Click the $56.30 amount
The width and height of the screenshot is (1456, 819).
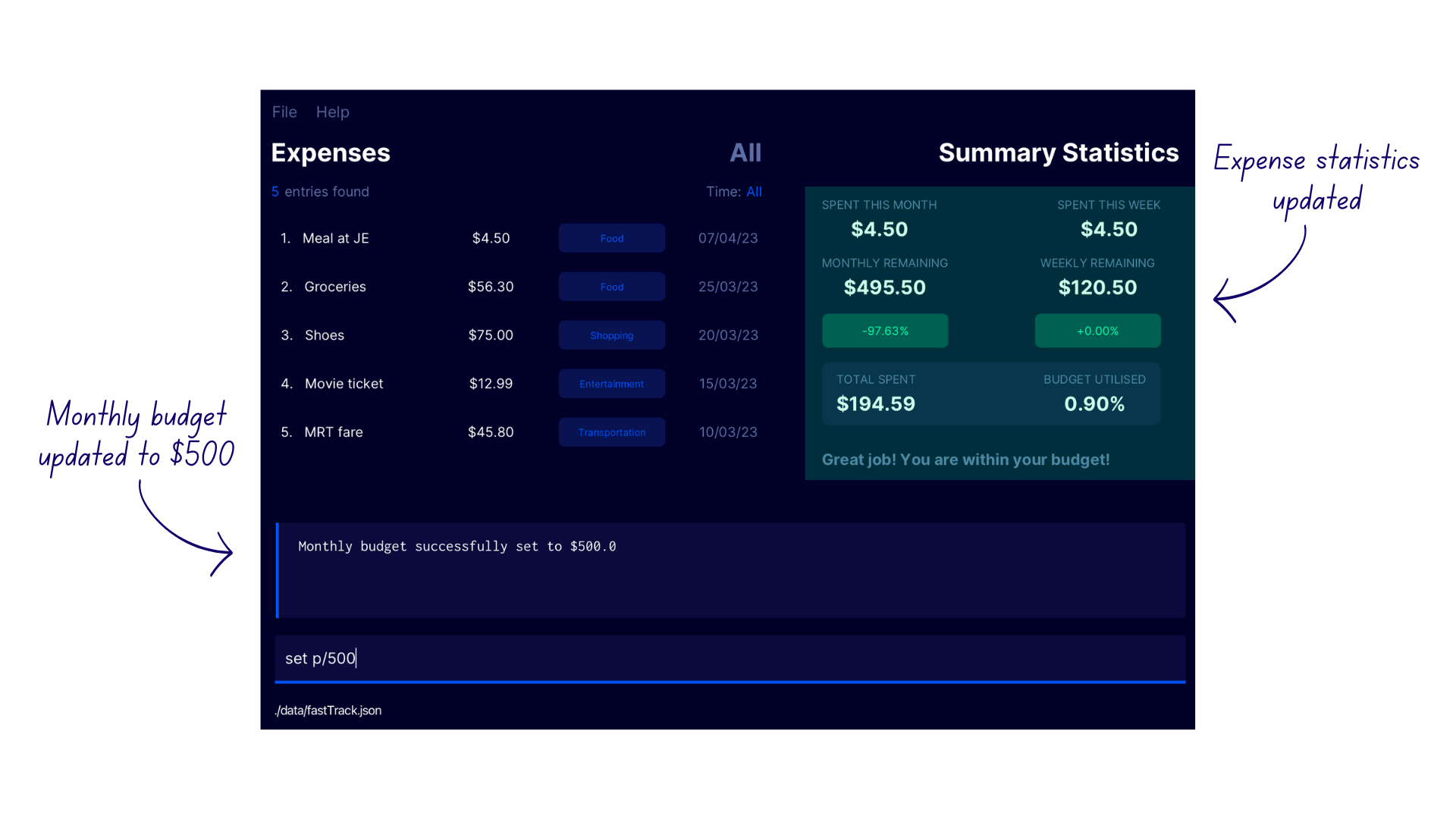tap(491, 287)
